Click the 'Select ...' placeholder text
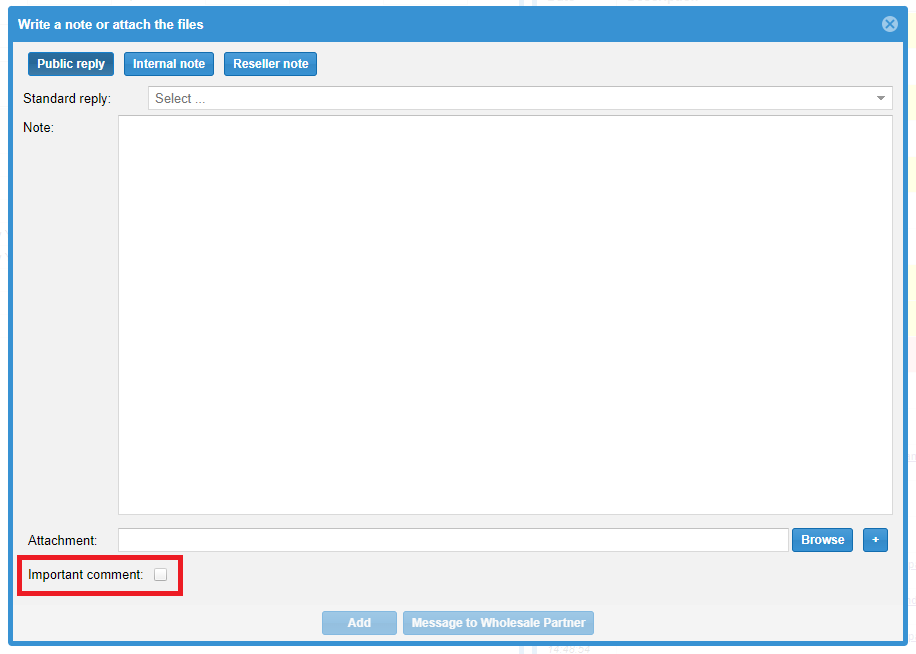The image size is (916, 654). (x=180, y=99)
